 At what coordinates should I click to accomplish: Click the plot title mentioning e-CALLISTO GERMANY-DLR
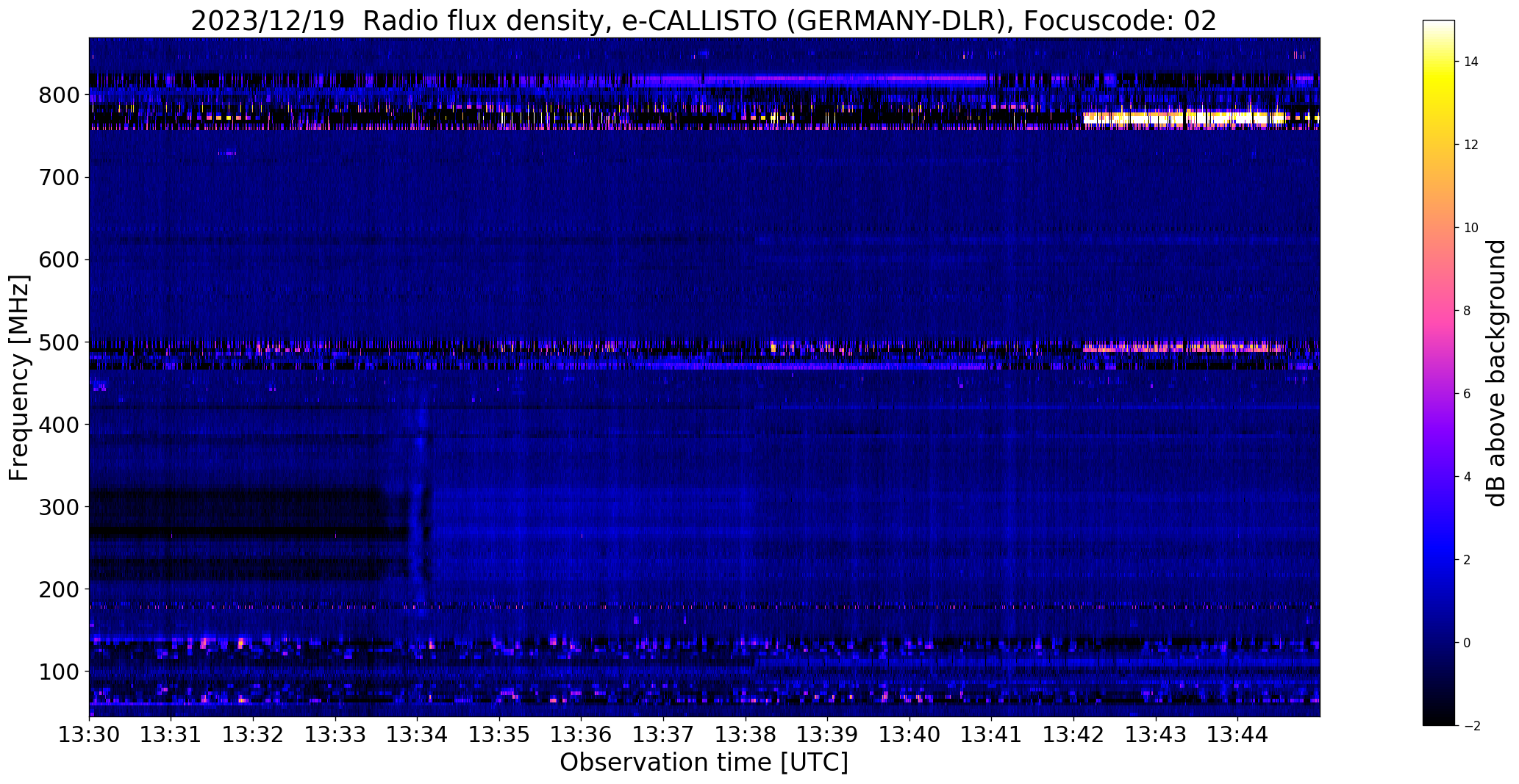tap(704, 21)
